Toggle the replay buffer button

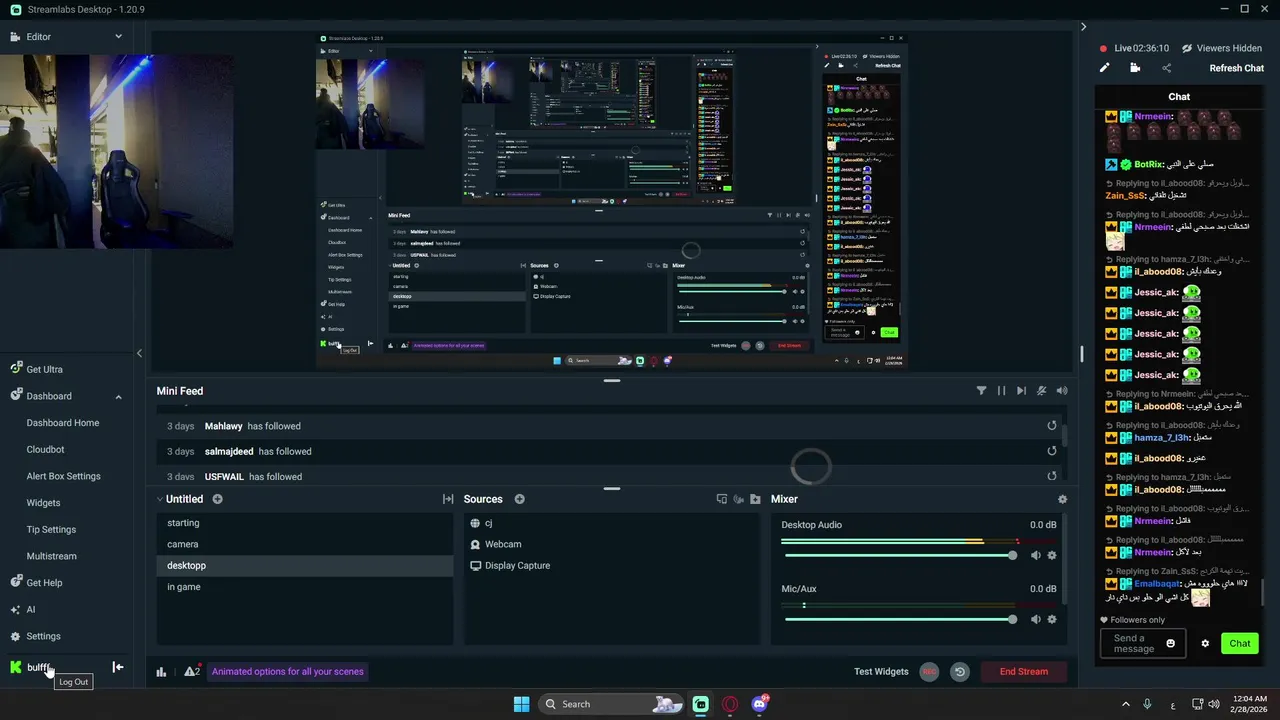click(x=960, y=671)
